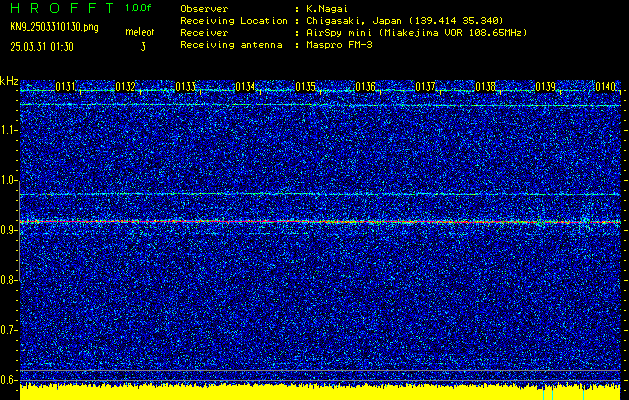The width and height of the screenshot is (629, 400).
Task: Click the Receiving antenna label
Action: [x=231, y=45]
